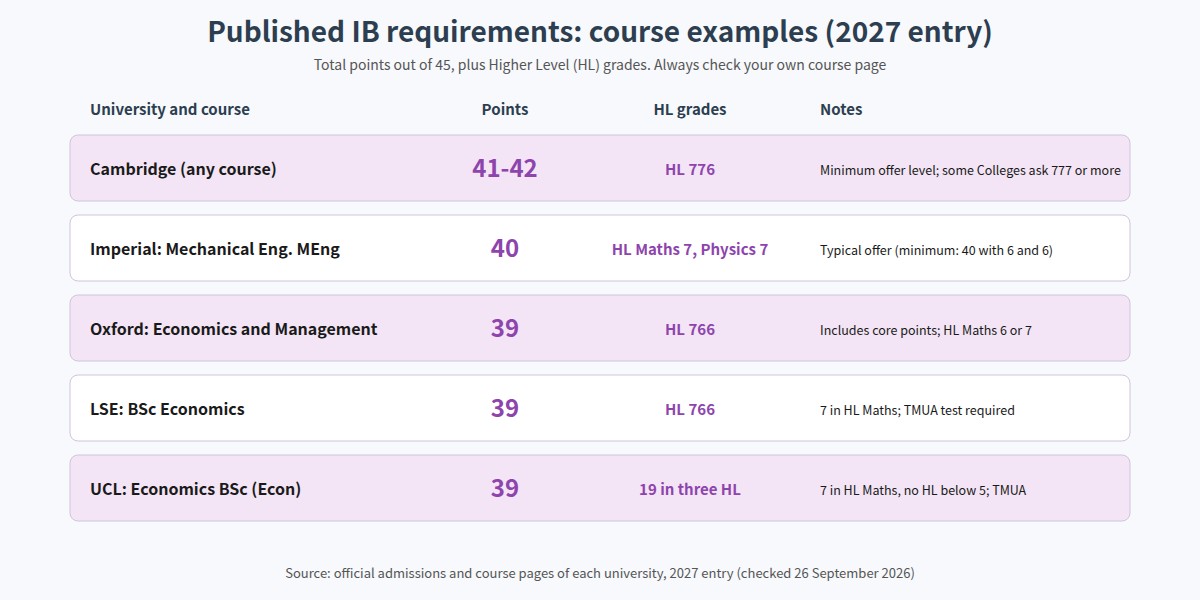Image resolution: width=1200 pixels, height=600 pixels.
Task: Select 'Imperial: Mechanical Eng. MEng' row label
Action: point(215,249)
